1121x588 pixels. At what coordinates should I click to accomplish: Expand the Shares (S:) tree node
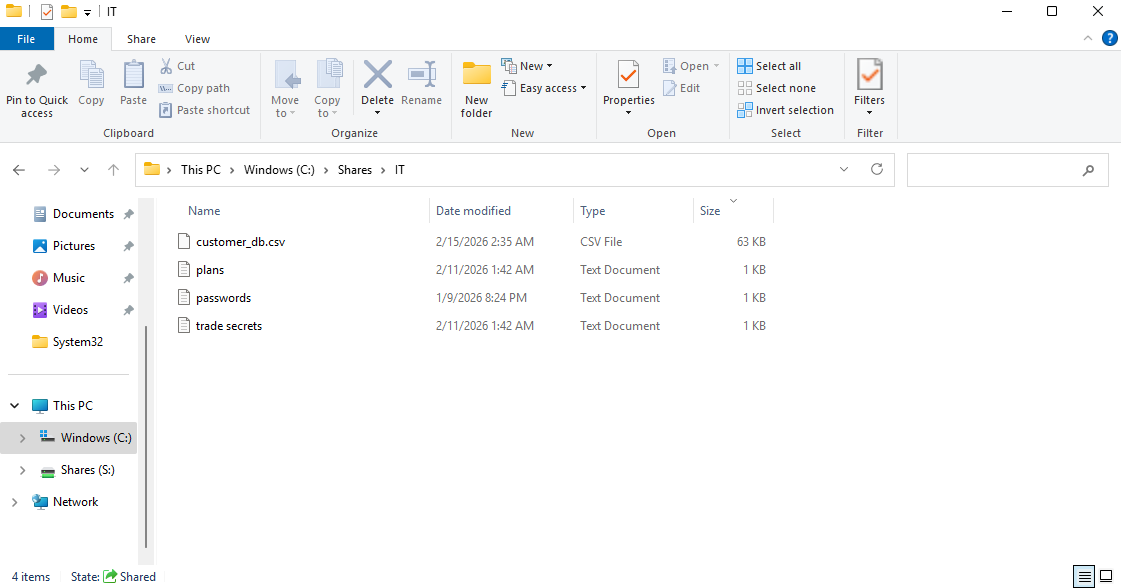(x=23, y=470)
